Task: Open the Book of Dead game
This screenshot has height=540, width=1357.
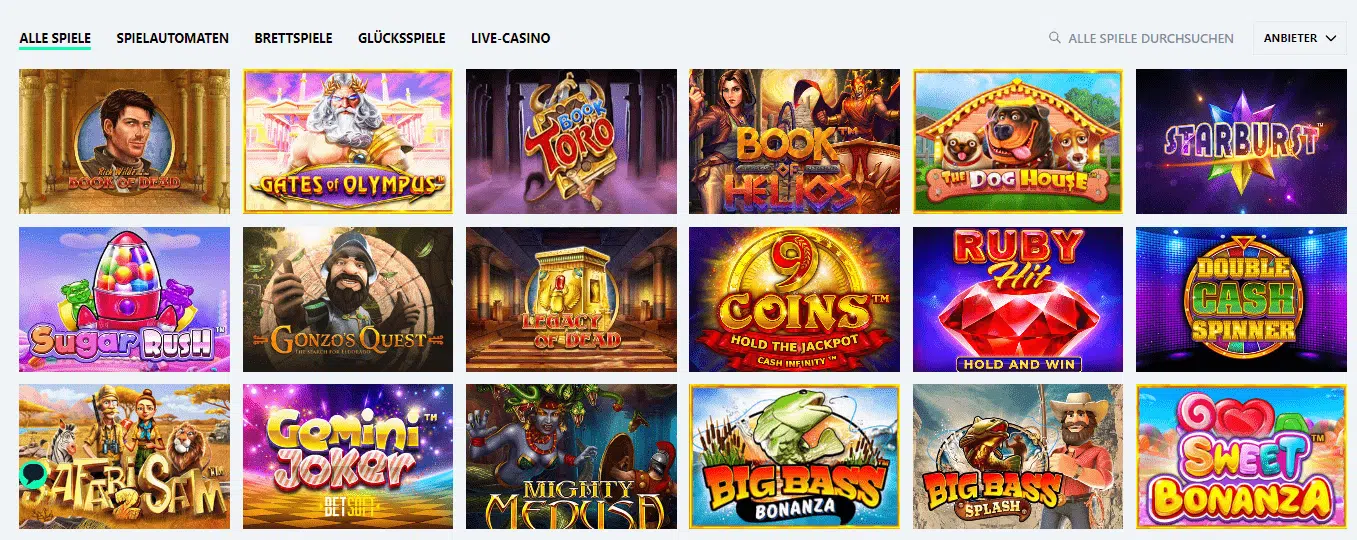Action: click(x=124, y=141)
